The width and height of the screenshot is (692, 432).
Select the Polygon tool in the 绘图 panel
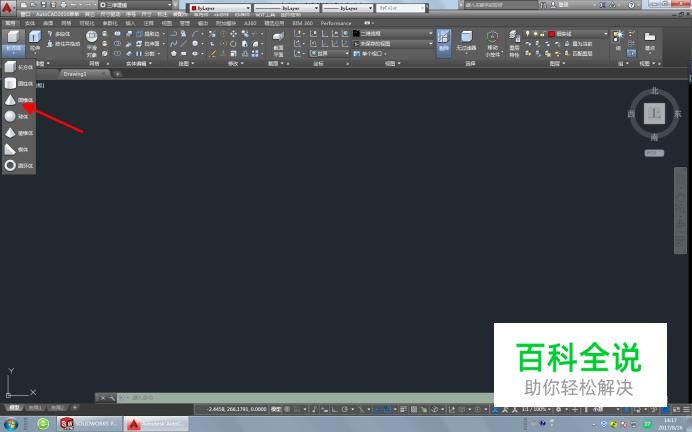pyautogui.click(x=173, y=53)
